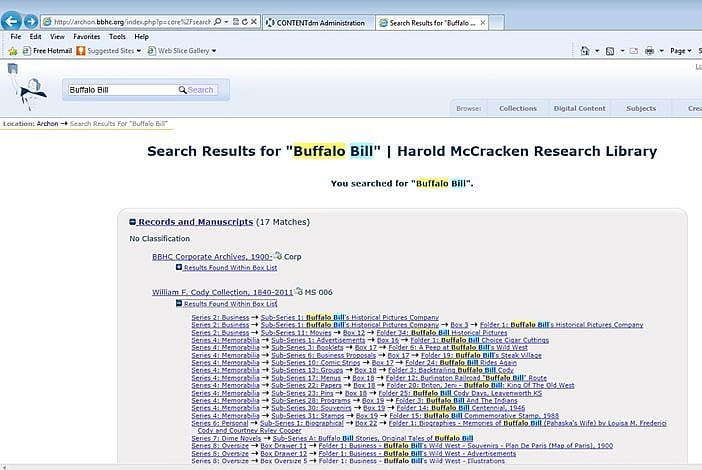Click the icon next to BBHC Corporate Archives

click(278, 256)
